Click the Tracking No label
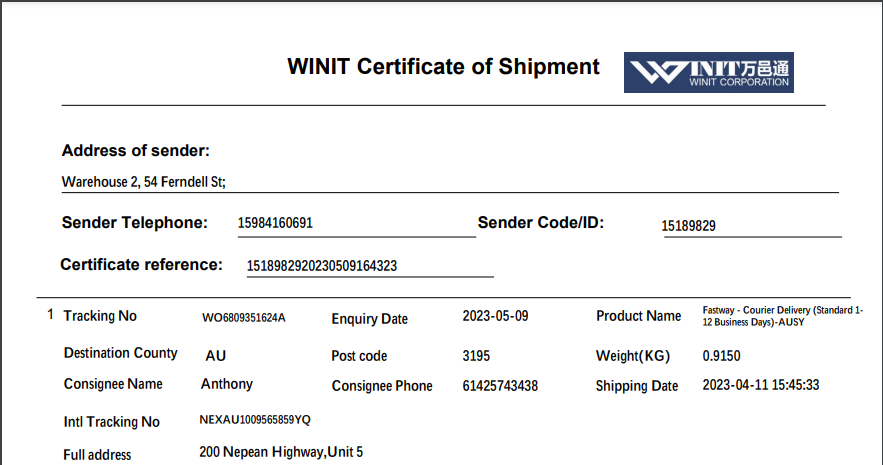Viewport: 883px width, 465px height. (100, 316)
